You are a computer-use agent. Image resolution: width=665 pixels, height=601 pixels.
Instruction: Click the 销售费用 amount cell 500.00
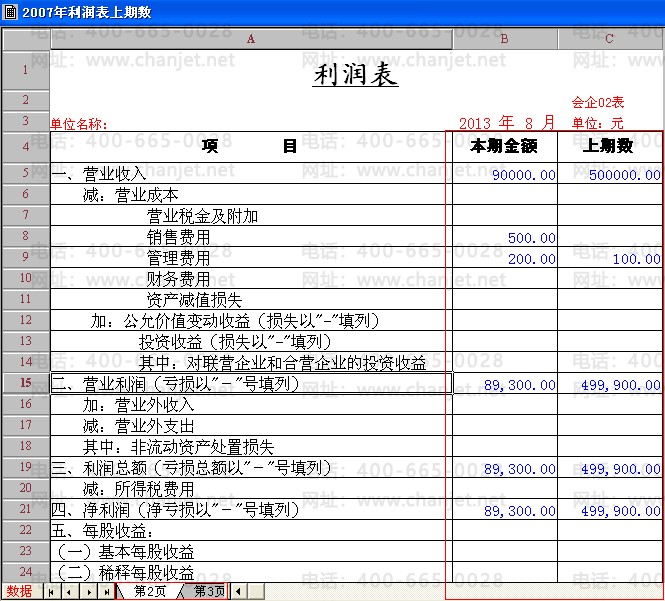tap(504, 237)
